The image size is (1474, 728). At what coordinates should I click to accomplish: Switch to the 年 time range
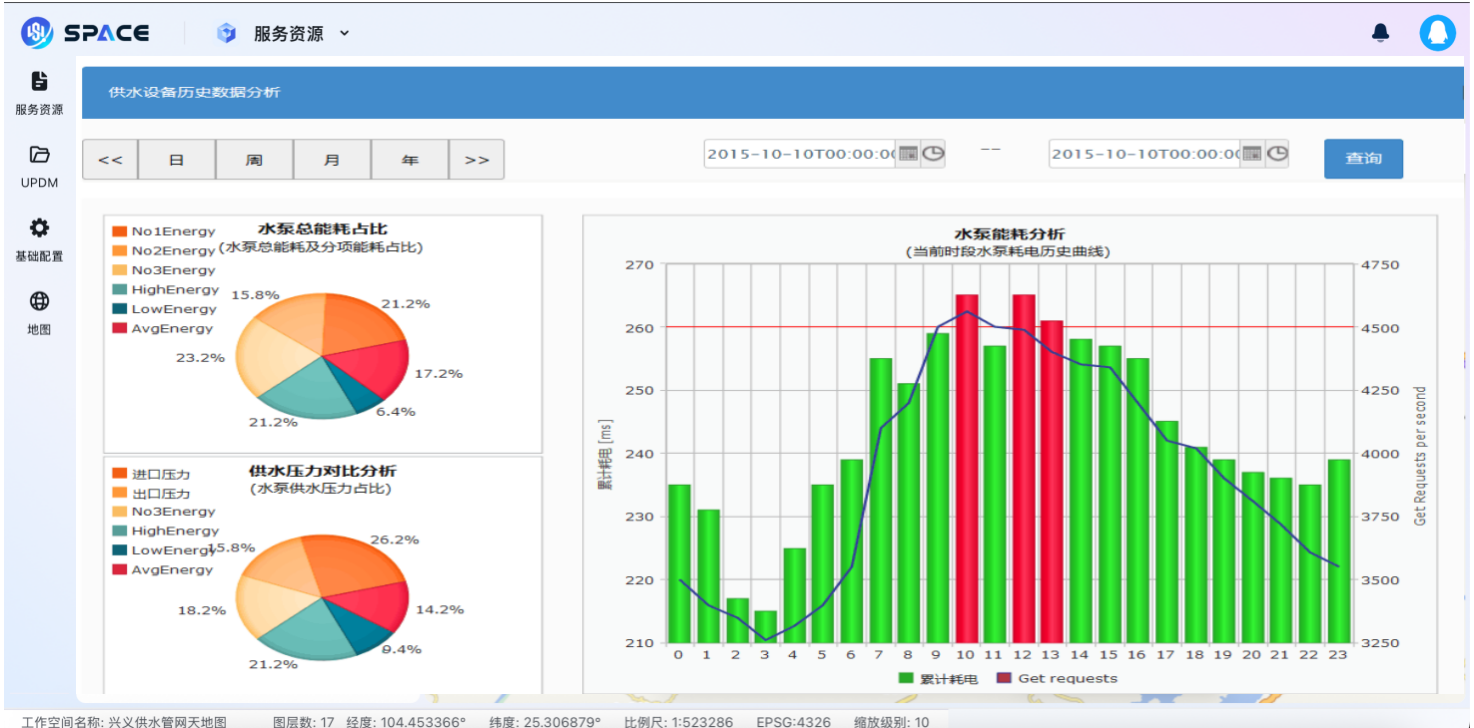click(410, 160)
